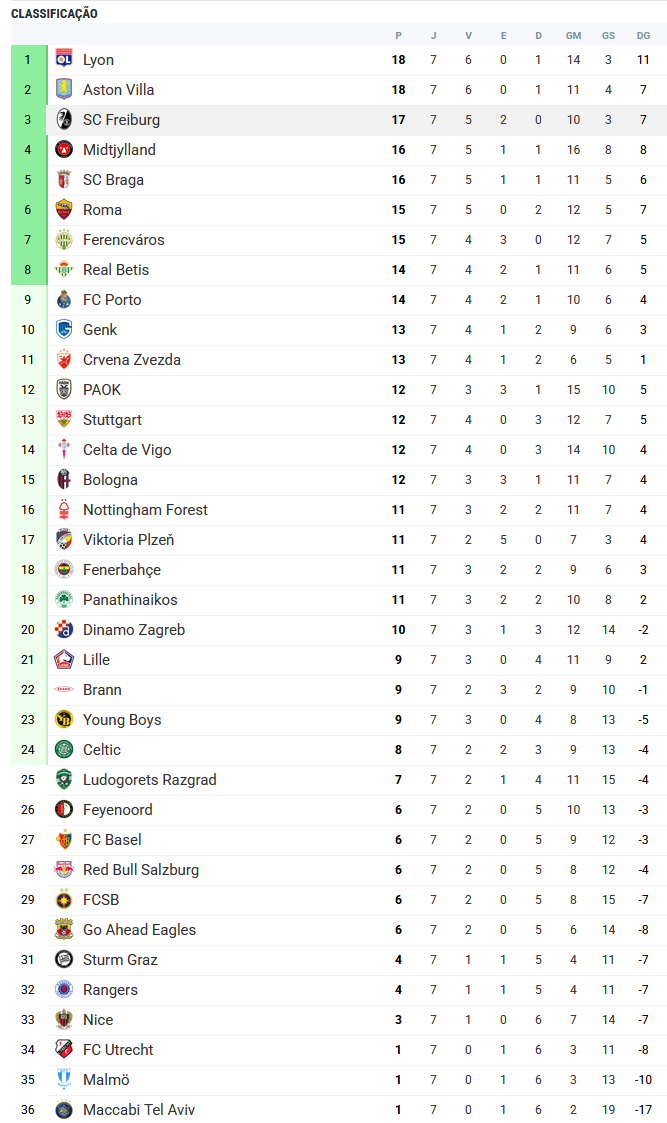Image resolution: width=667 pixels, height=1123 pixels.
Task: Click the Lille club crest icon
Action: [64, 660]
